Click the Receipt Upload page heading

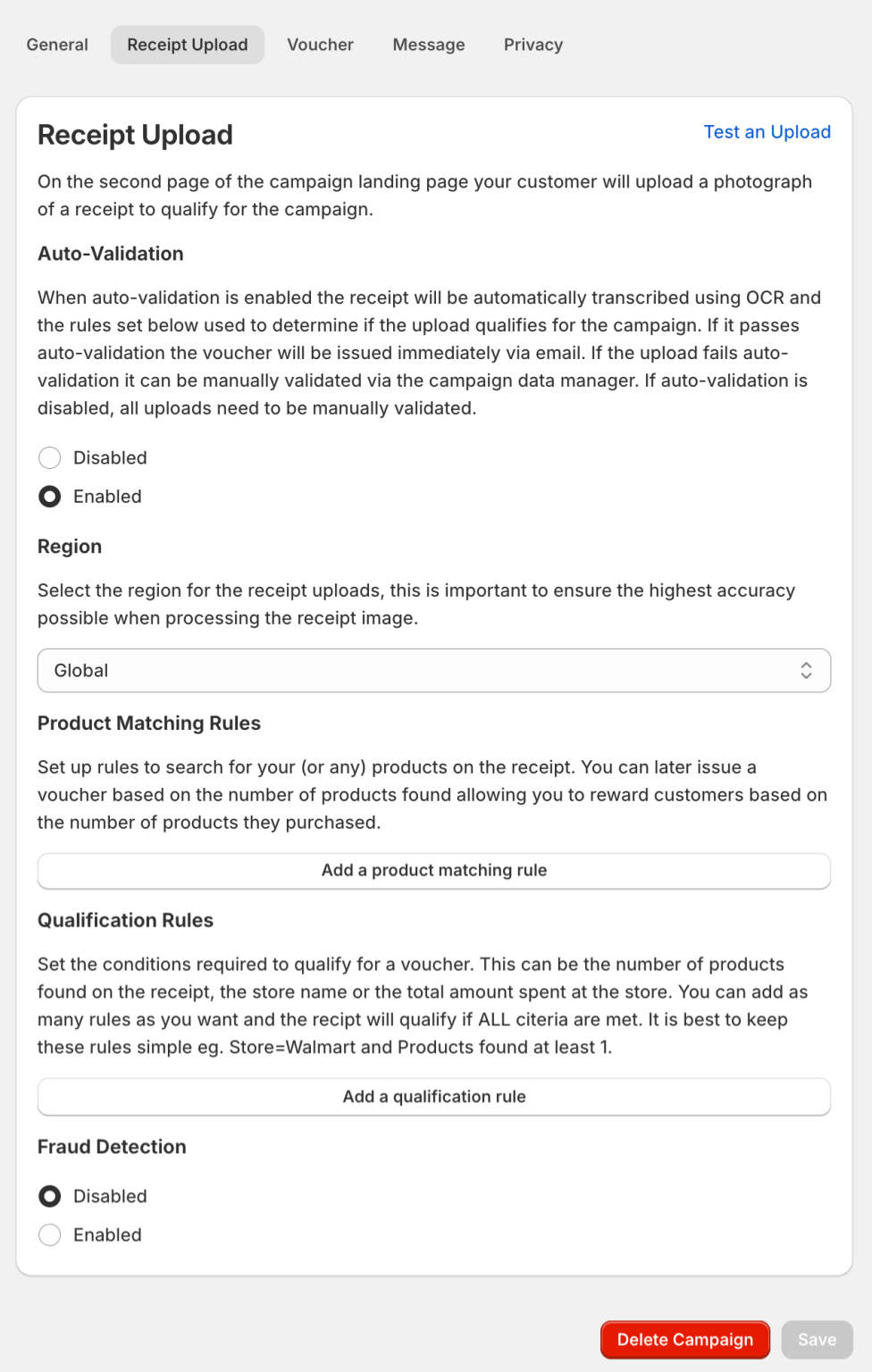(x=135, y=135)
